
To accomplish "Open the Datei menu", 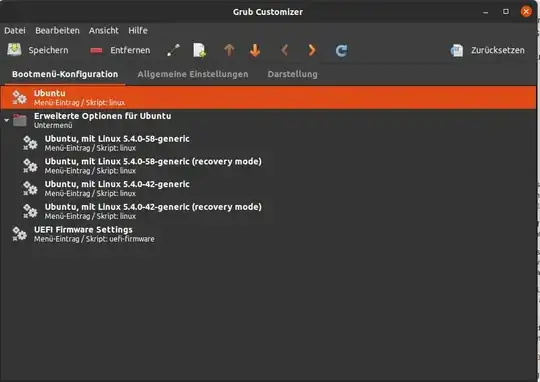I will pyautogui.click(x=15, y=30).
